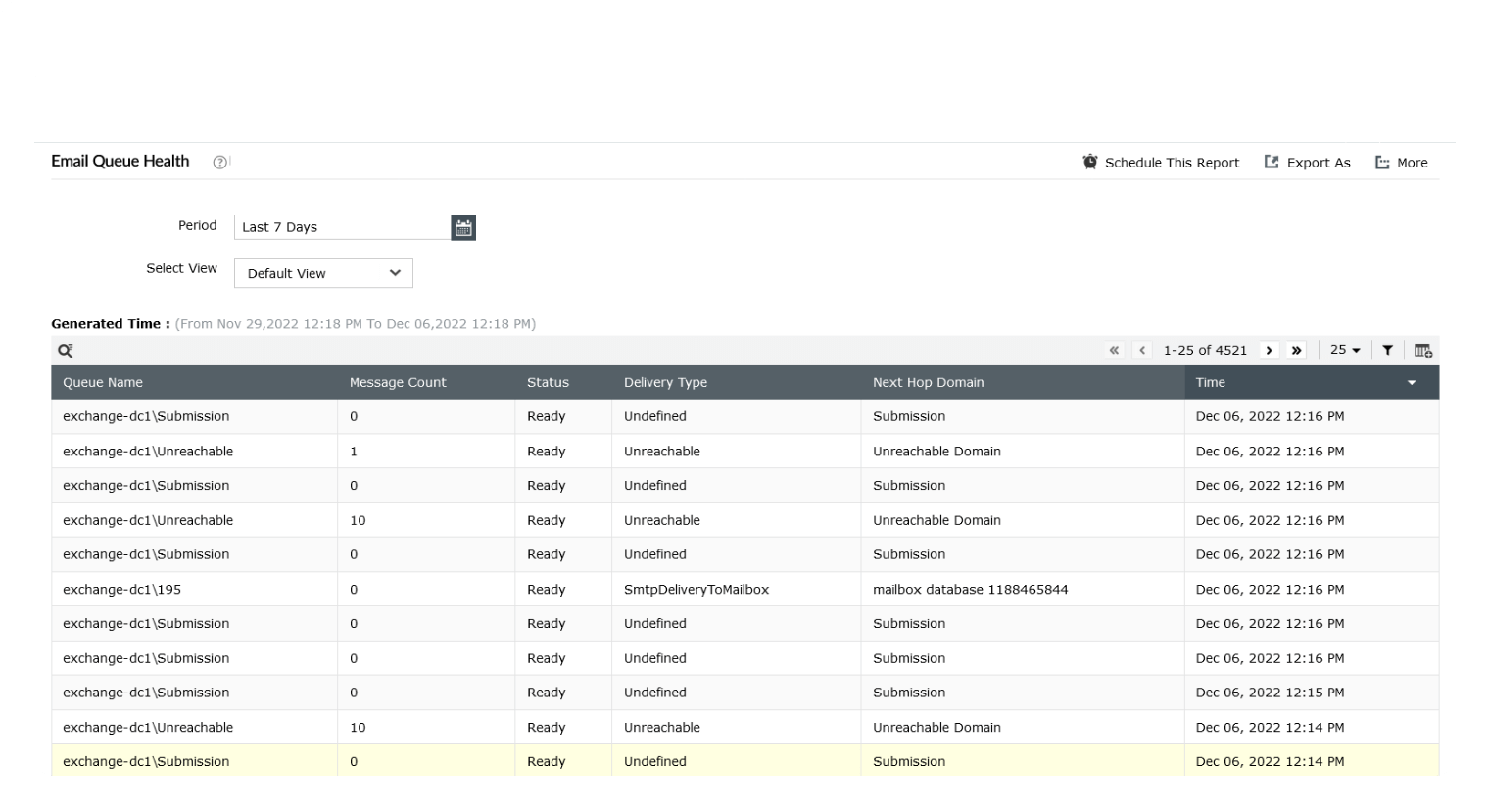Image resolution: width=1488 pixels, height=812 pixels.
Task: Open the column customization icon
Action: coord(1422,350)
